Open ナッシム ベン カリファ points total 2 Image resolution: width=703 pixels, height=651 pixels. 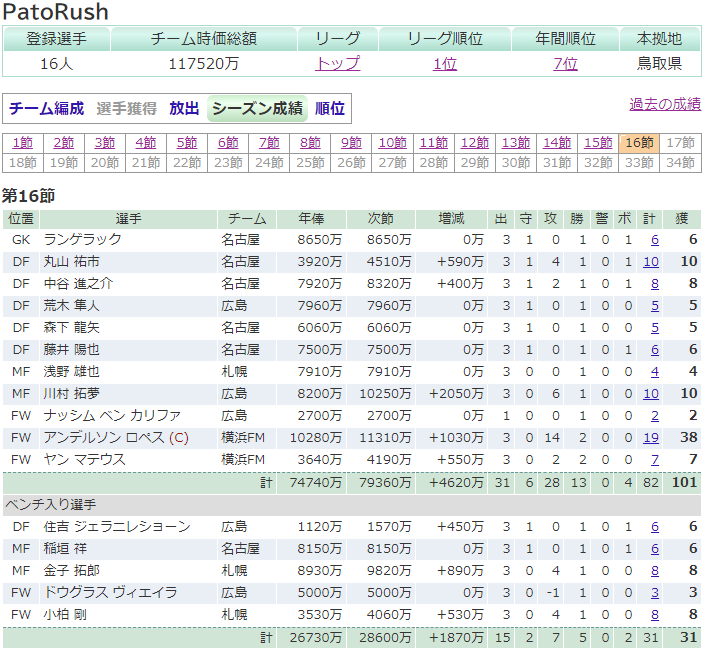click(x=655, y=416)
